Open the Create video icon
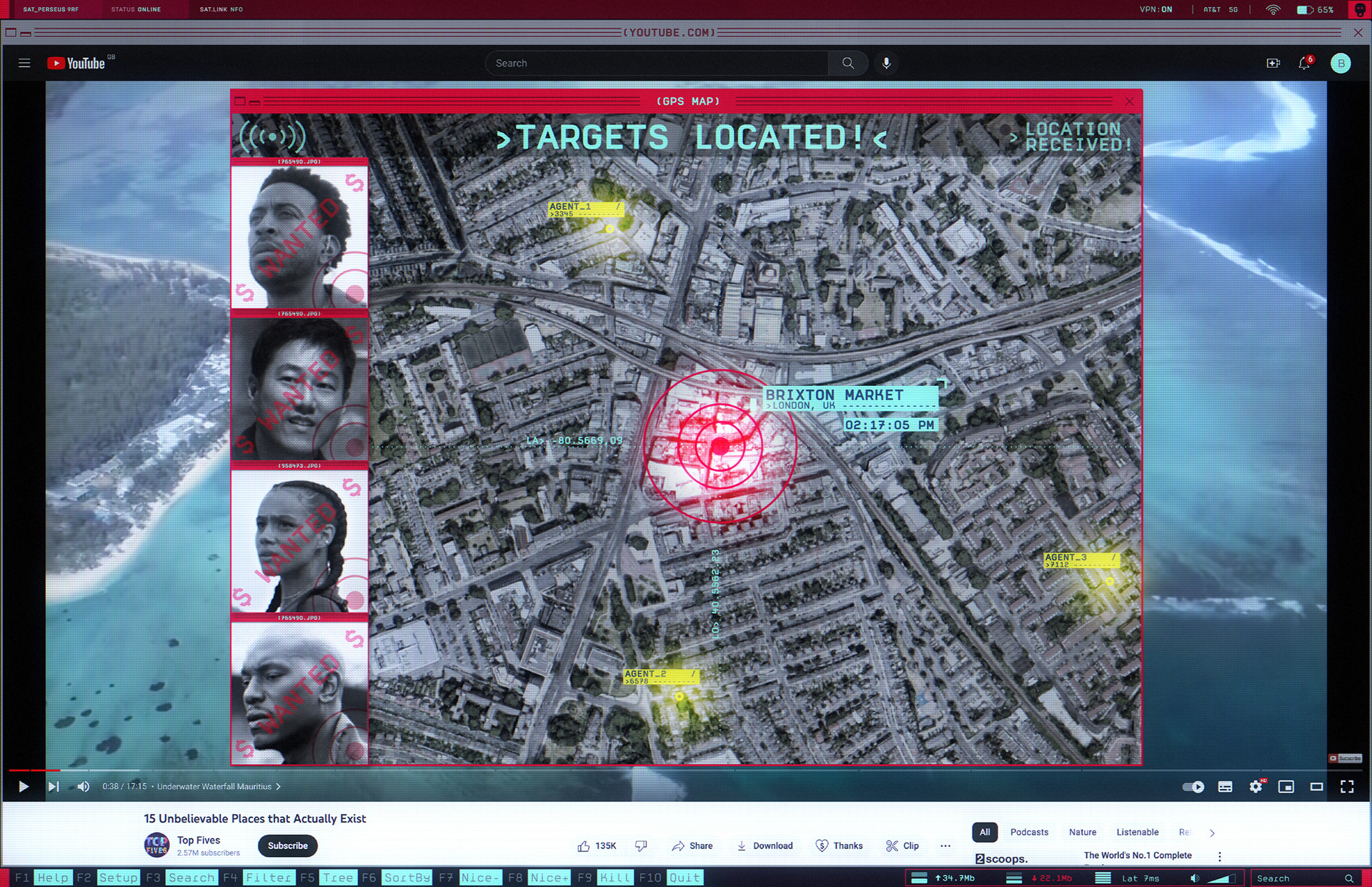 (x=1273, y=63)
